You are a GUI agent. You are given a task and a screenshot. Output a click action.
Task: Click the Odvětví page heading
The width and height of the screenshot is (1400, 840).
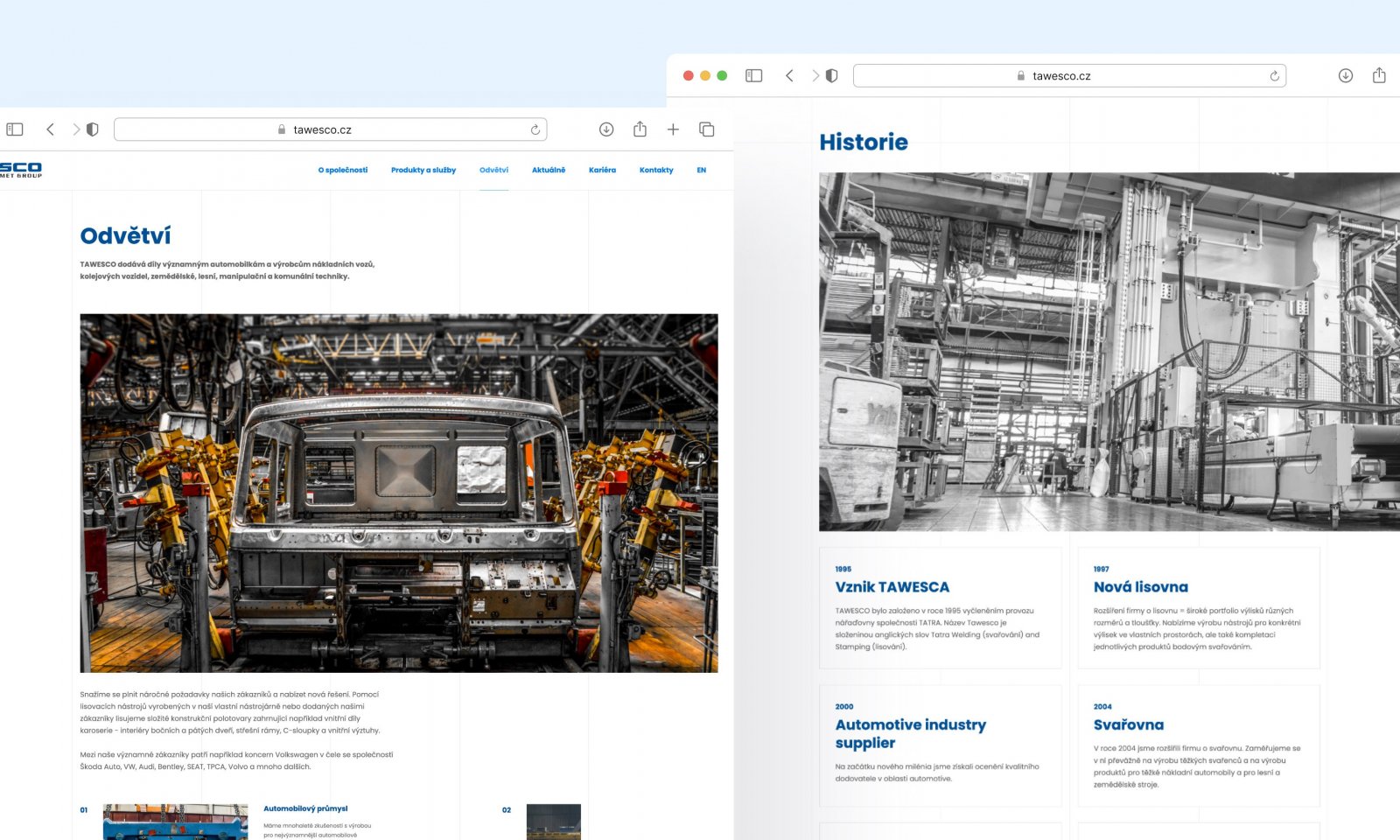(x=125, y=235)
